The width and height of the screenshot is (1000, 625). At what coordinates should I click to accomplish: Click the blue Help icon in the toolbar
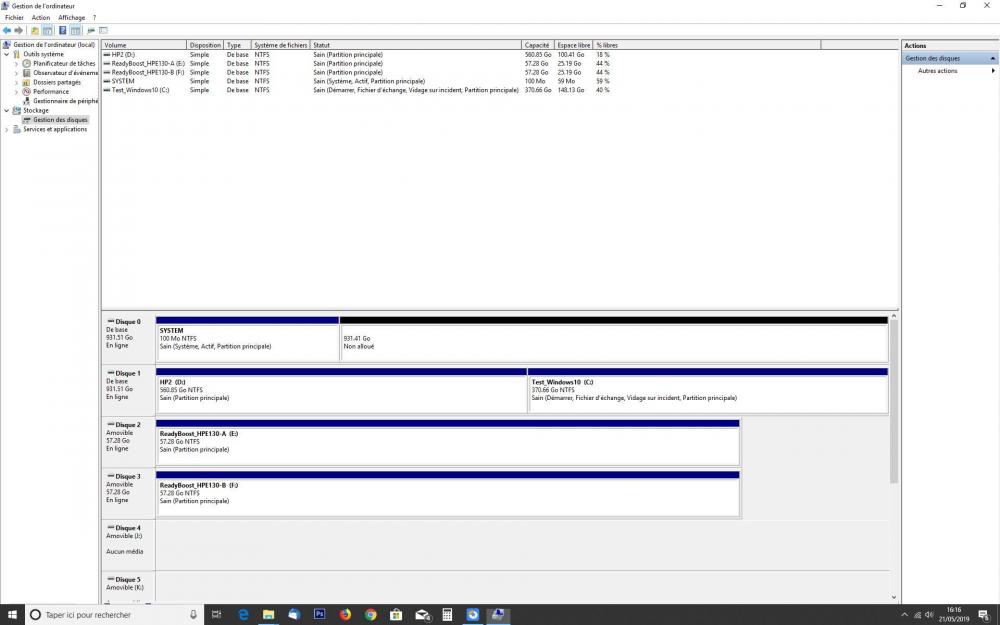(62, 30)
